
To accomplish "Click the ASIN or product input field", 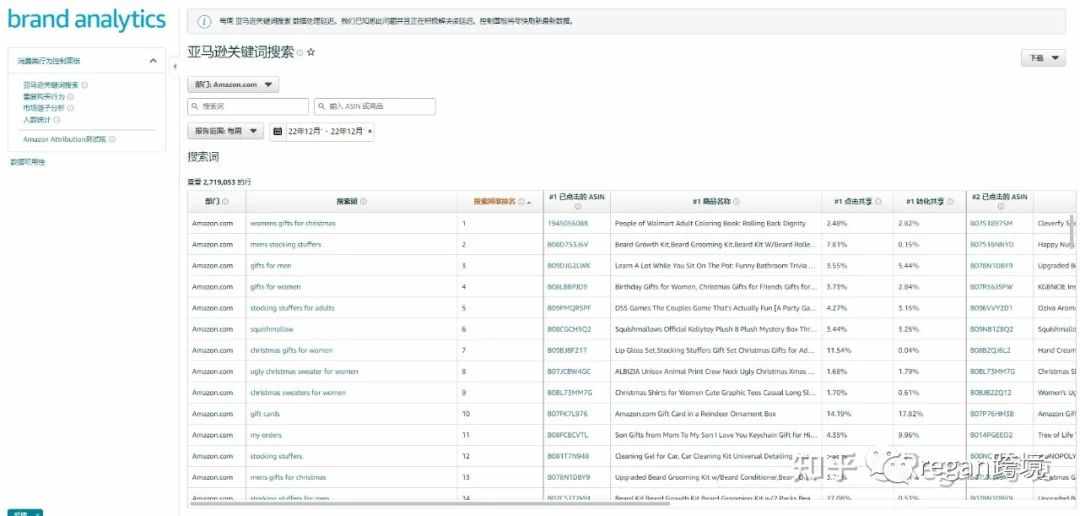I will click(x=374, y=106).
